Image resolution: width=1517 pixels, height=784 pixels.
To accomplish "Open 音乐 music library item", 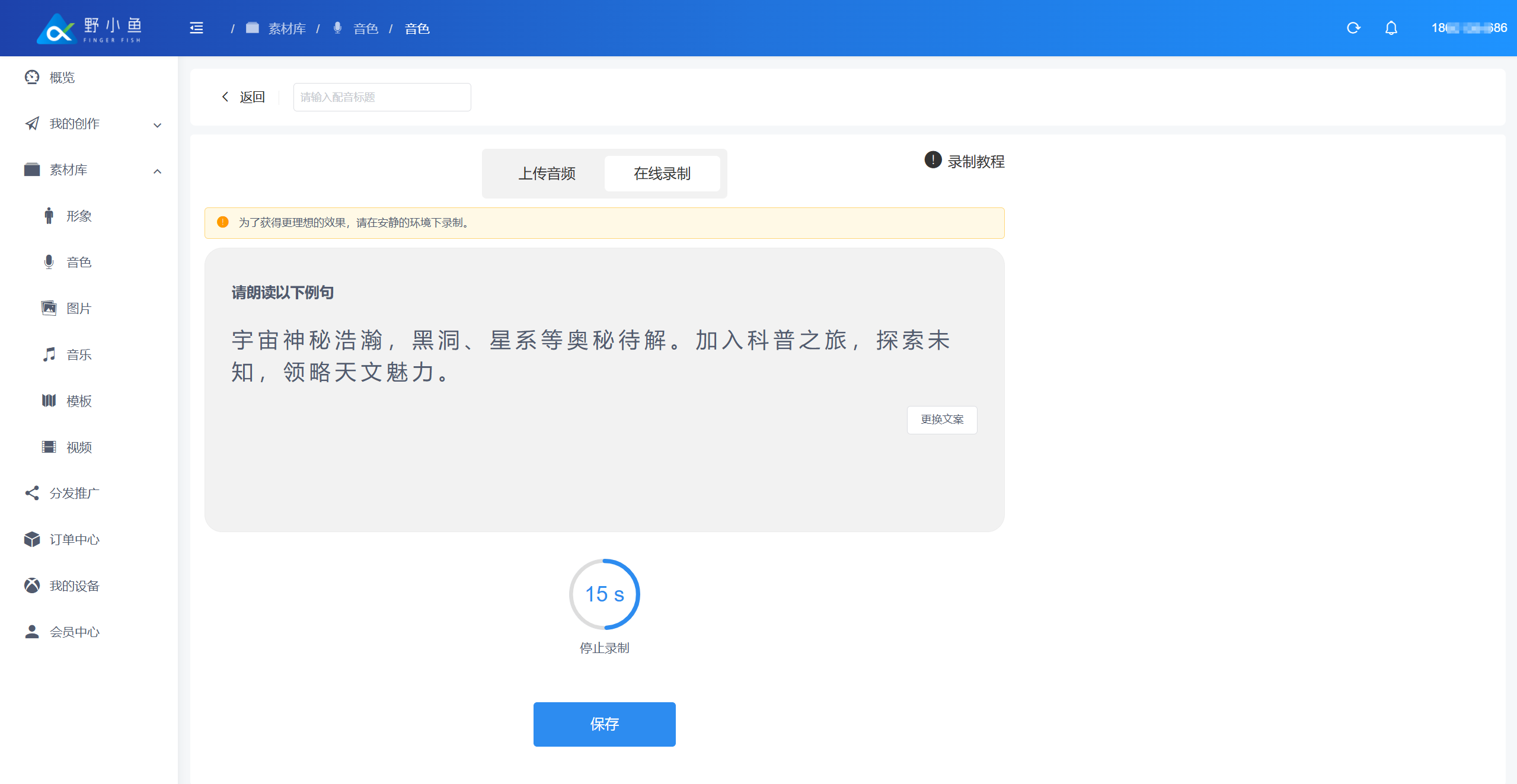I will point(79,354).
